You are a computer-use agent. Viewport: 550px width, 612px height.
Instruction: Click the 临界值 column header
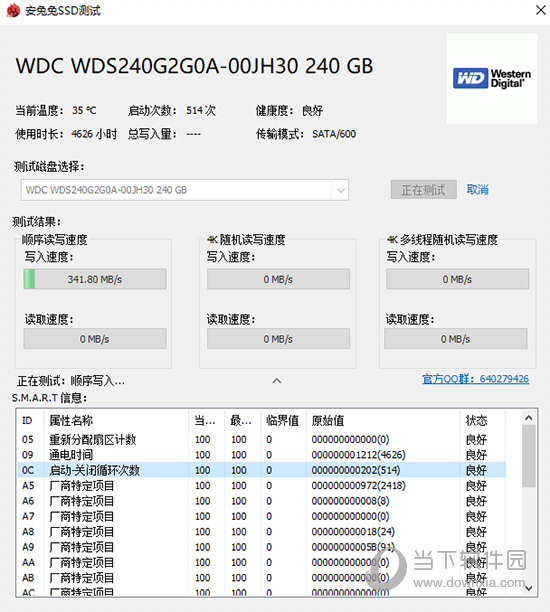(x=283, y=420)
